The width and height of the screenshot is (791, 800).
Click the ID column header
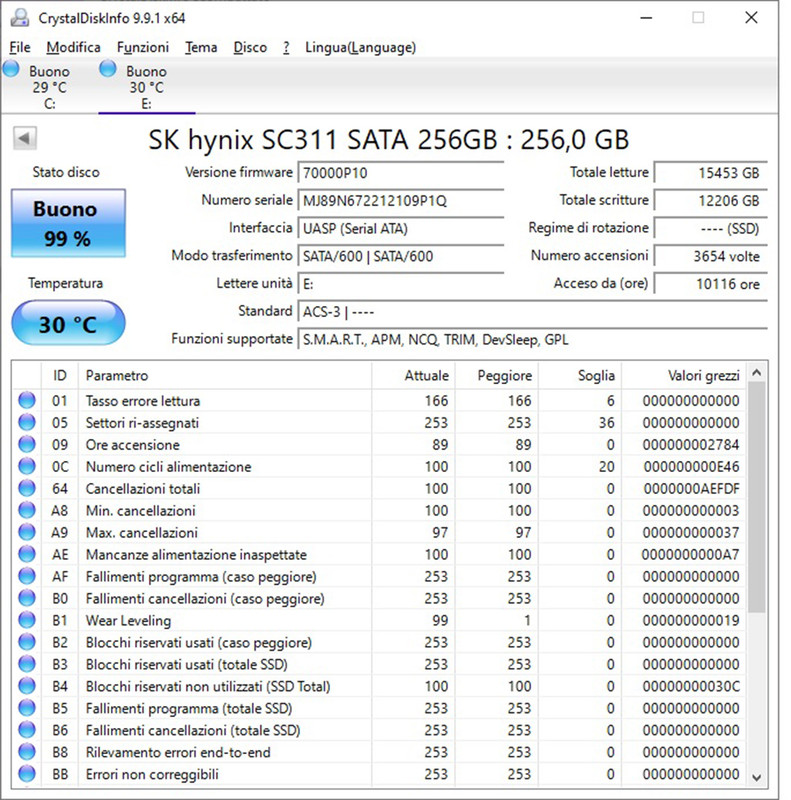coord(60,376)
